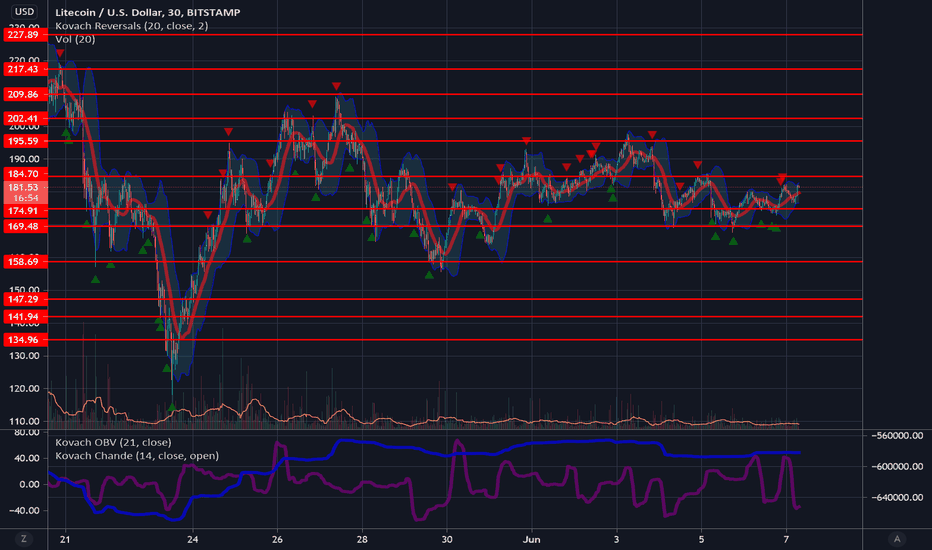Click the 40.00 Chande scale value

(x=29, y=458)
